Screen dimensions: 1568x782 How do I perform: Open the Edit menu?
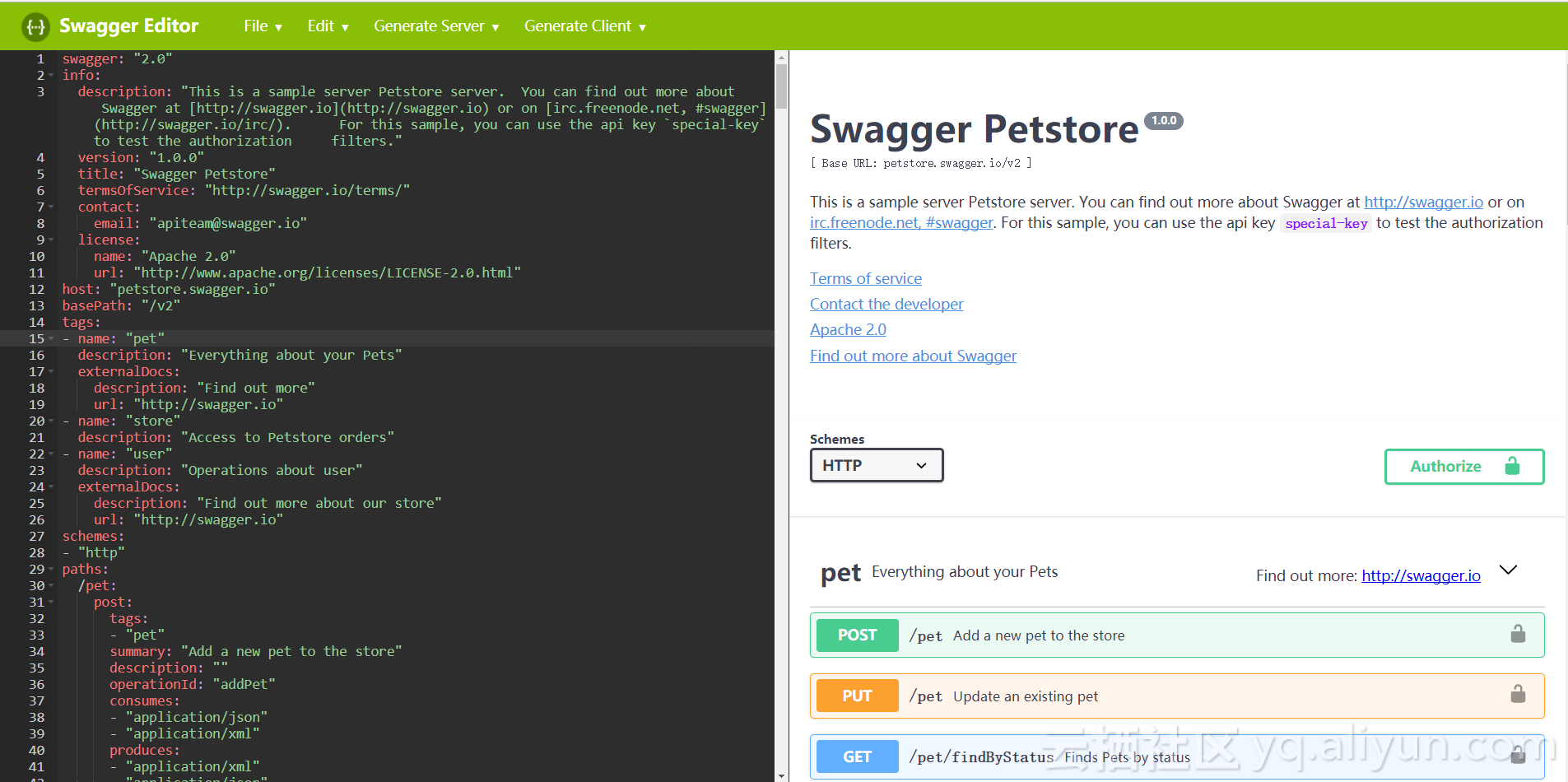328,26
